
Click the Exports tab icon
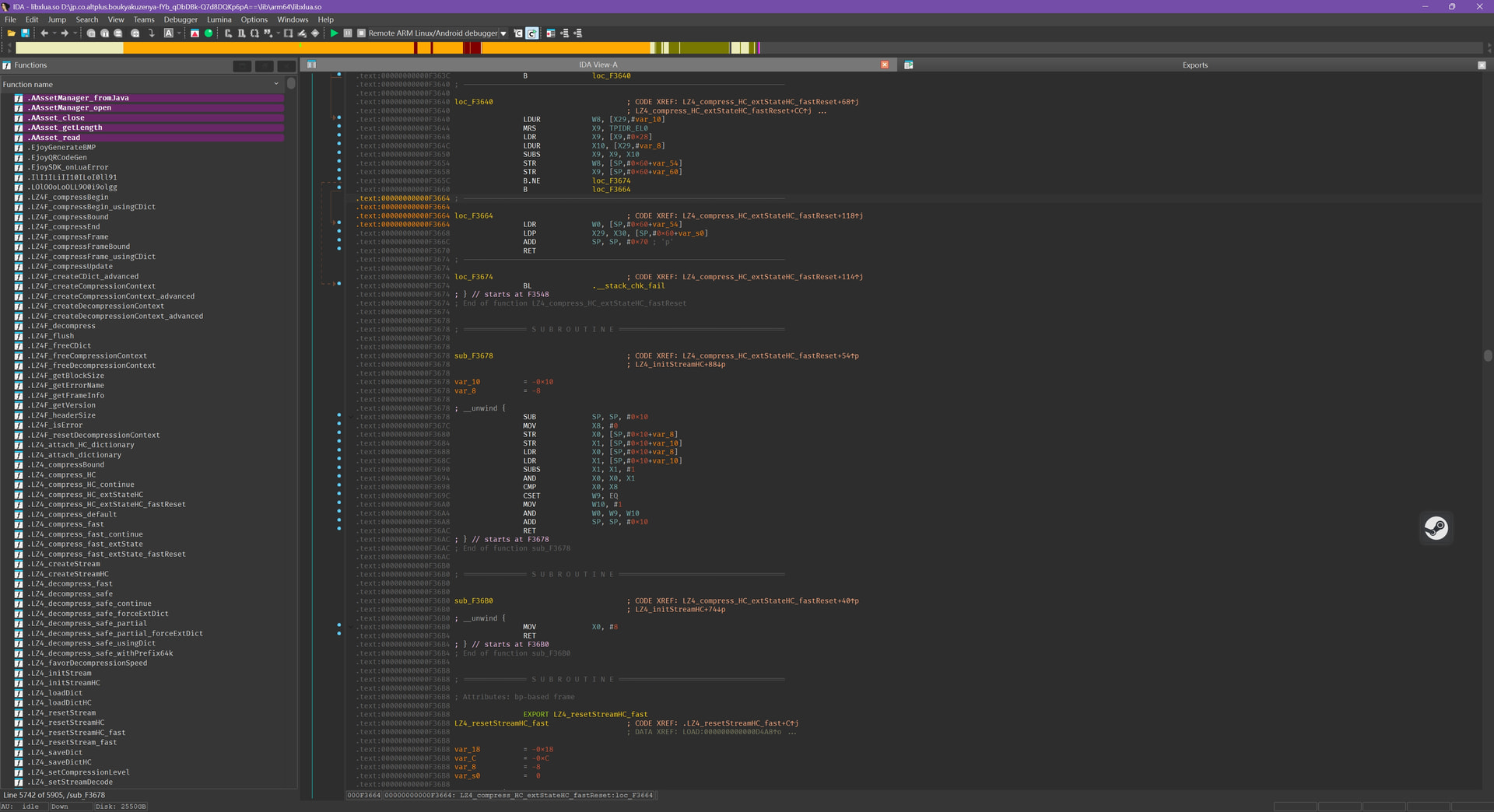pyautogui.click(x=908, y=65)
